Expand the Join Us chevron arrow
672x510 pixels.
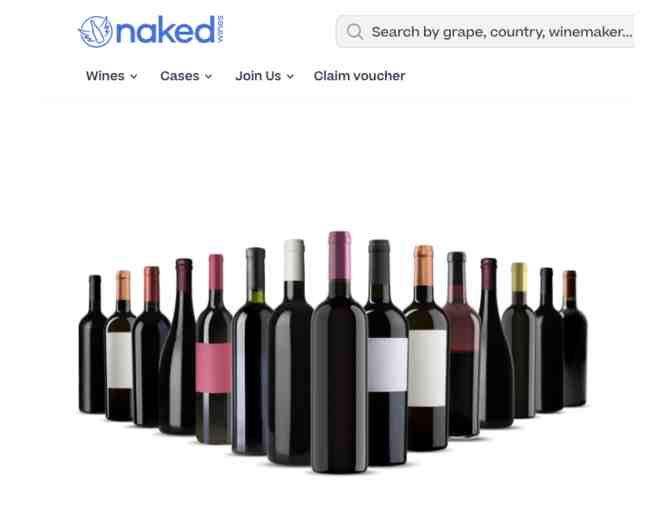(x=290, y=76)
